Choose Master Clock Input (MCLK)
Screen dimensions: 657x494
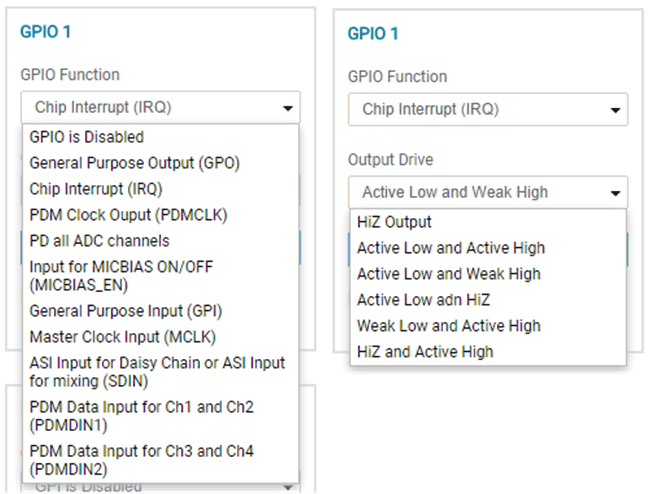122,337
